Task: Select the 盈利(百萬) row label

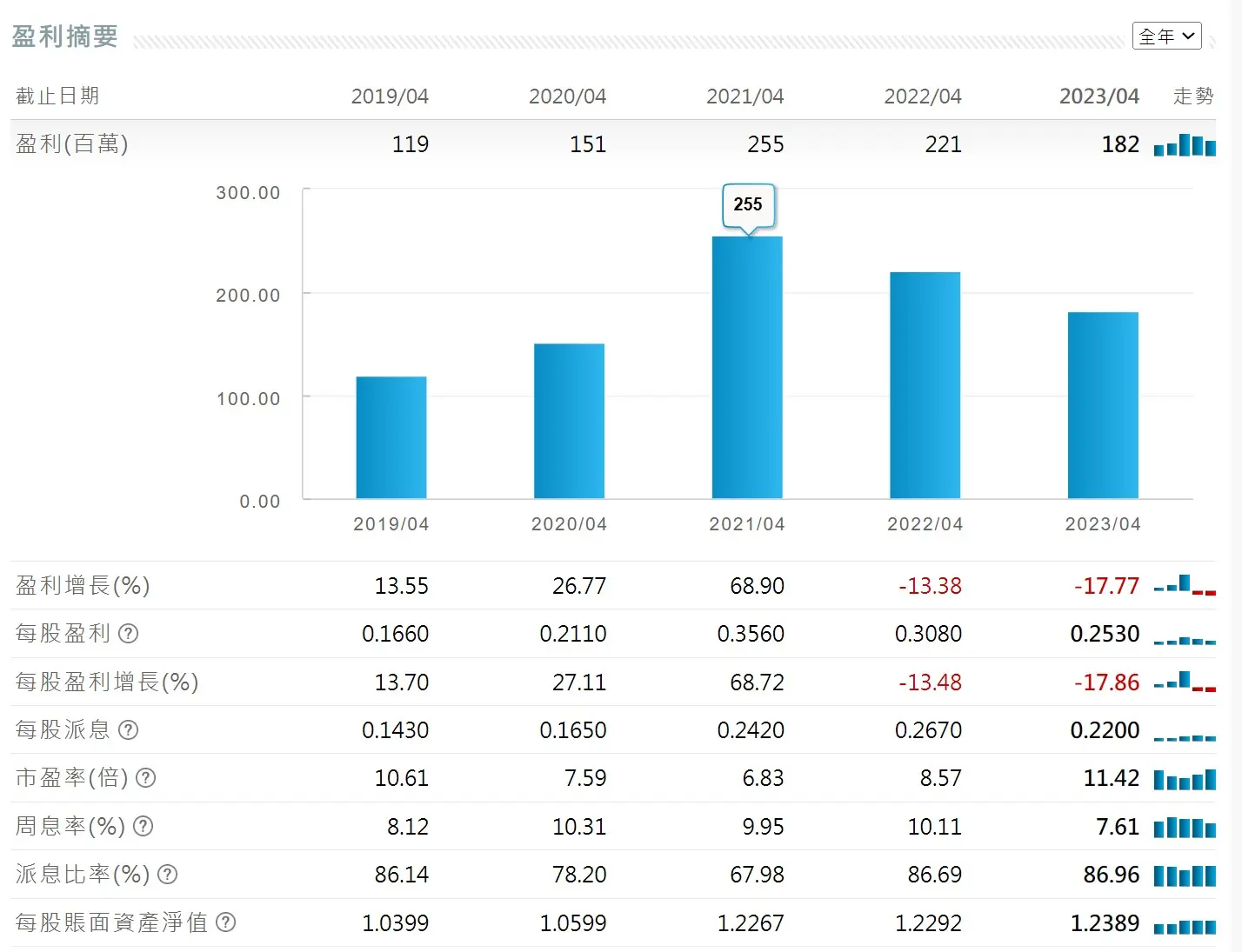Action: (x=72, y=143)
